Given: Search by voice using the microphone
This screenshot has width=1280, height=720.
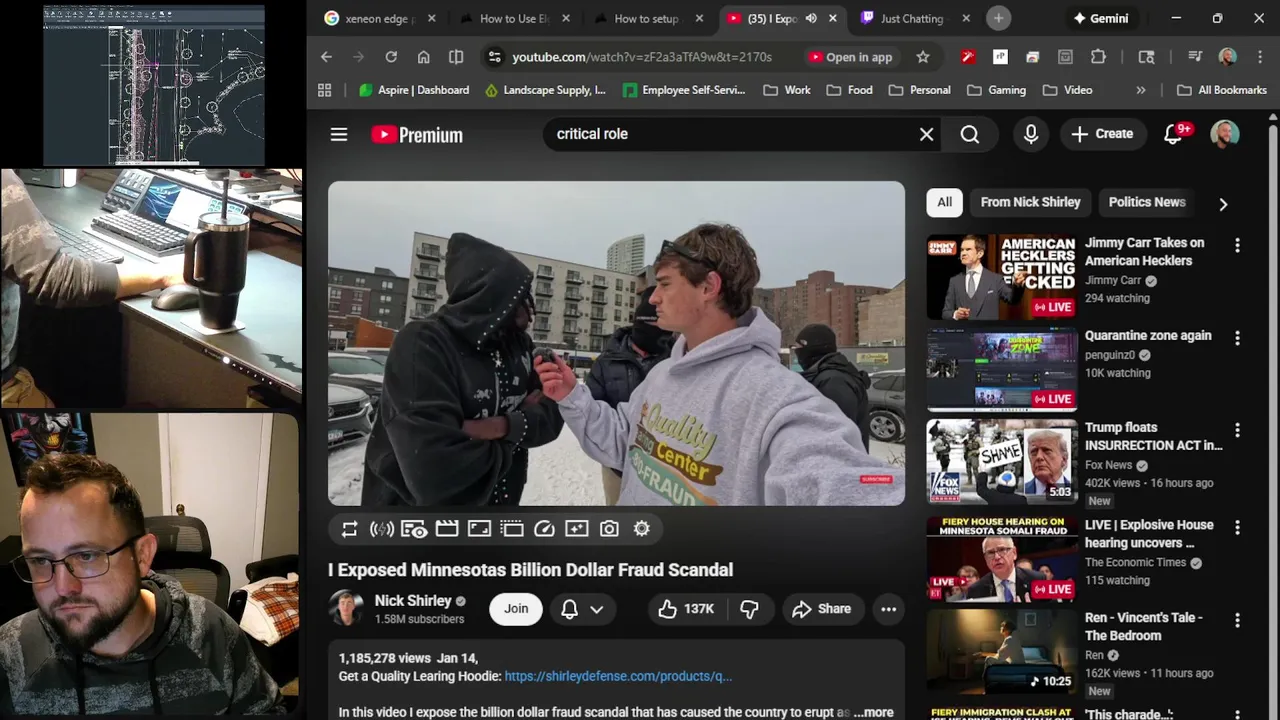Looking at the screenshot, I should (x=1031, y=134).
